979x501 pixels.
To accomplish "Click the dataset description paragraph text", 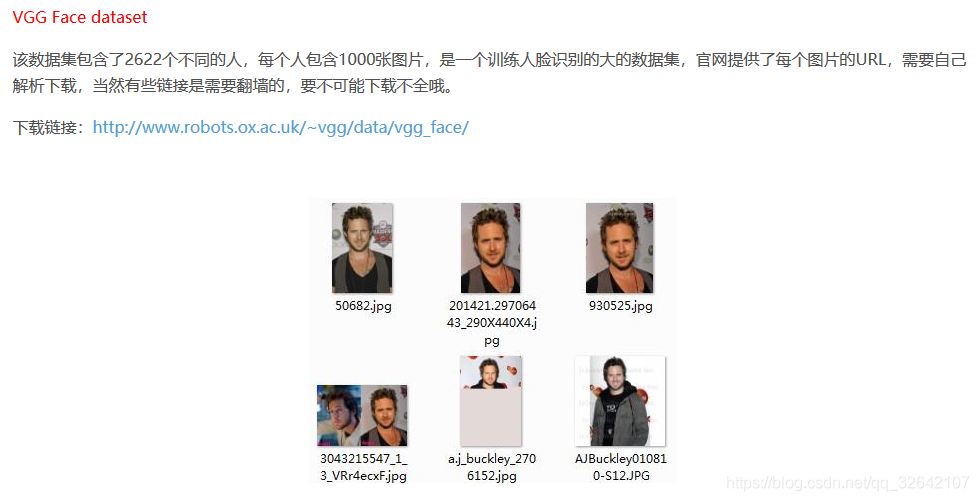I will pyautogui.click(x=490, y=72).
